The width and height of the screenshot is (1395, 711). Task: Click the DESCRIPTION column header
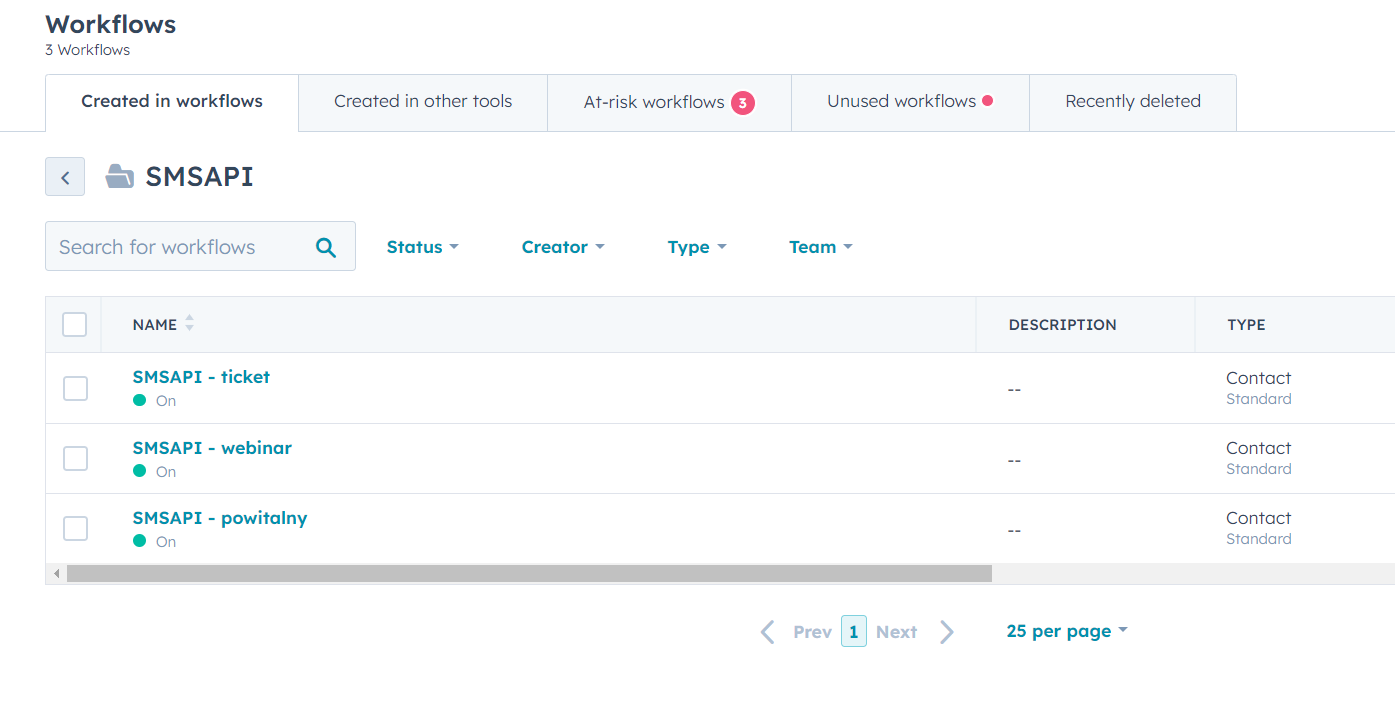click(1062, 325)
